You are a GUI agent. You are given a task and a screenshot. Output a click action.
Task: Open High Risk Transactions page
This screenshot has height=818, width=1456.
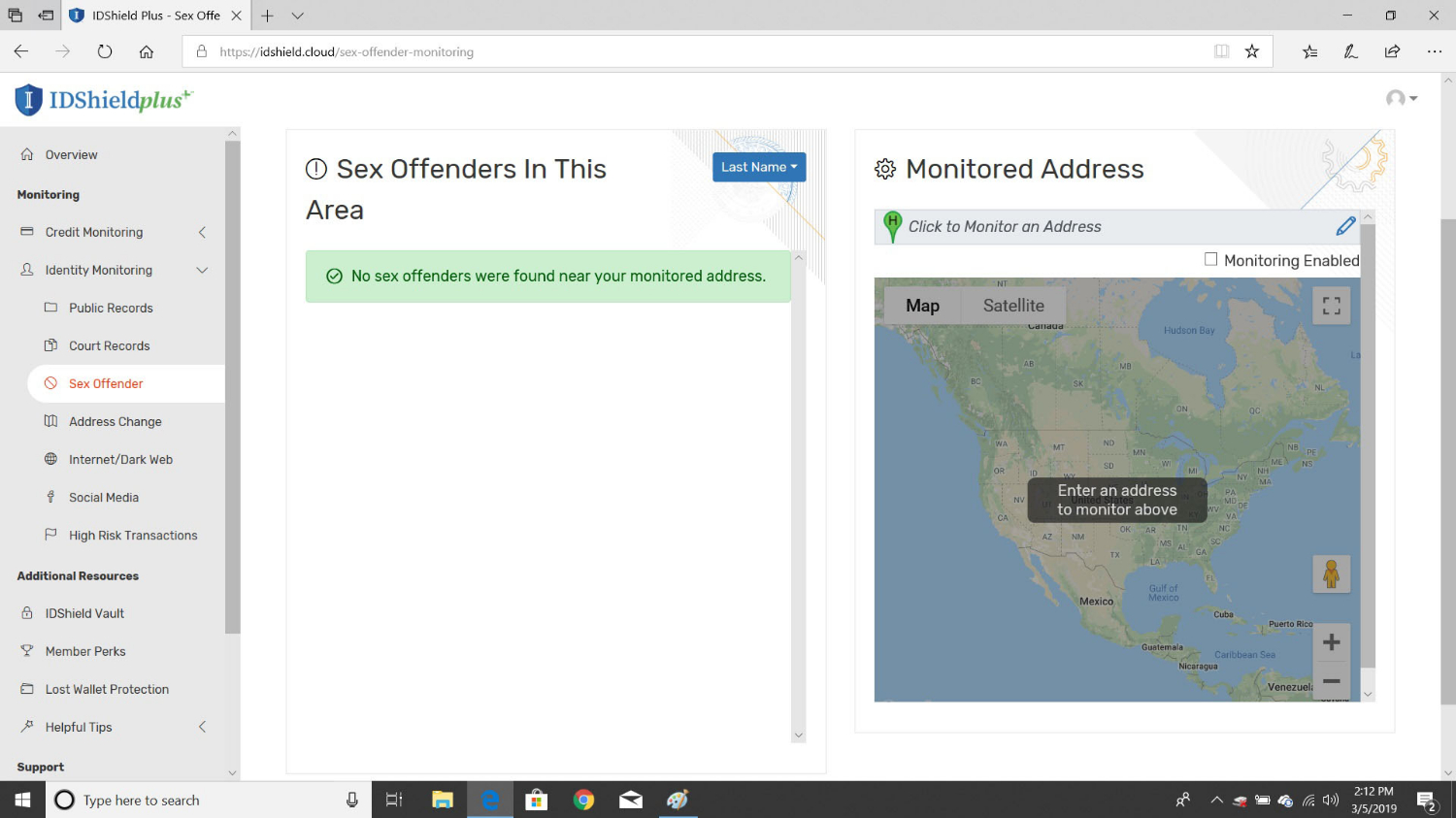click(x=133, y=535)
